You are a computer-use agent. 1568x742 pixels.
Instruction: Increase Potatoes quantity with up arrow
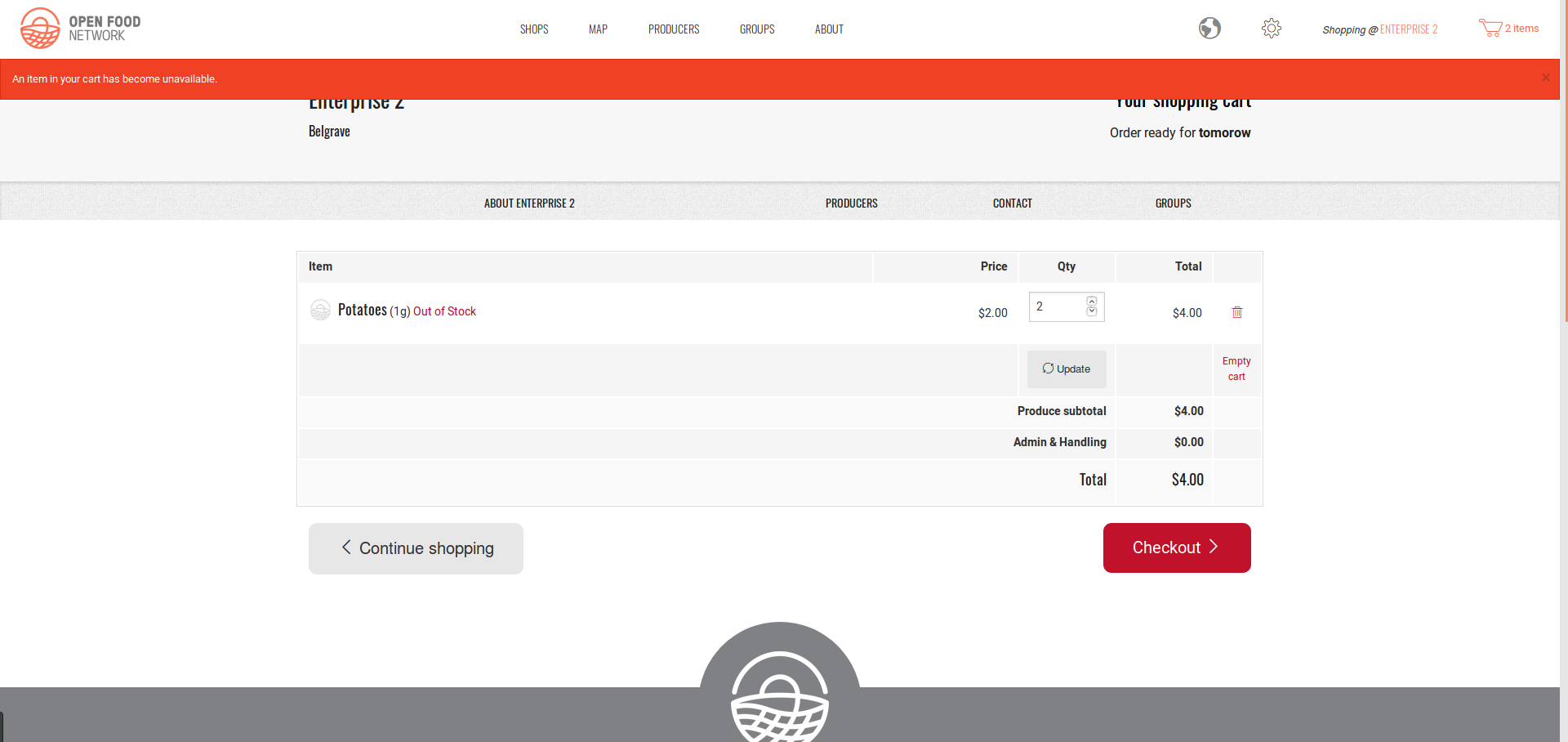tap(1092, 301)
